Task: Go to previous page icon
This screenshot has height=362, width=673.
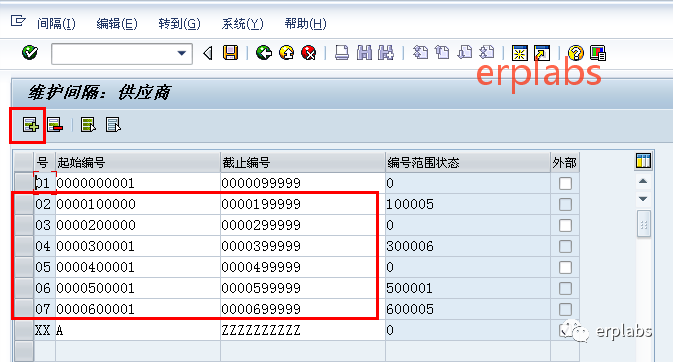Action: pyautogui.click(x=442, y=53)
